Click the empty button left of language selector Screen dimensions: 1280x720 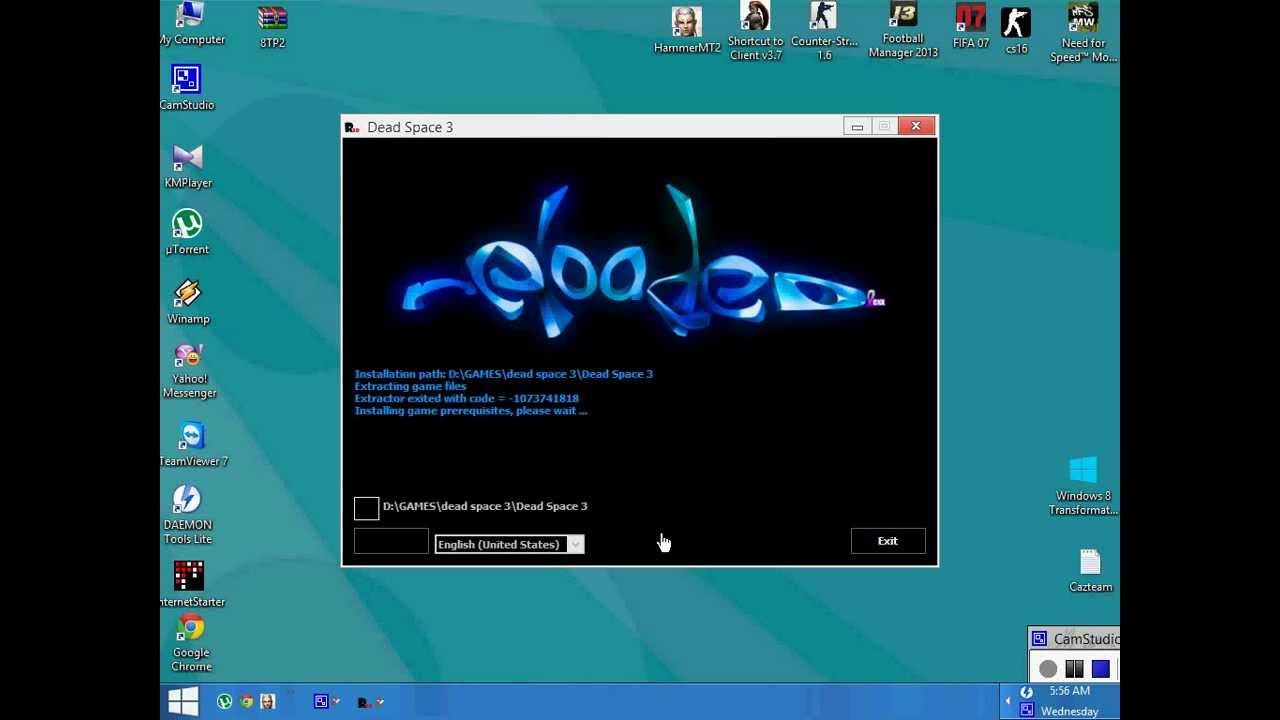[x=391, y=541]
